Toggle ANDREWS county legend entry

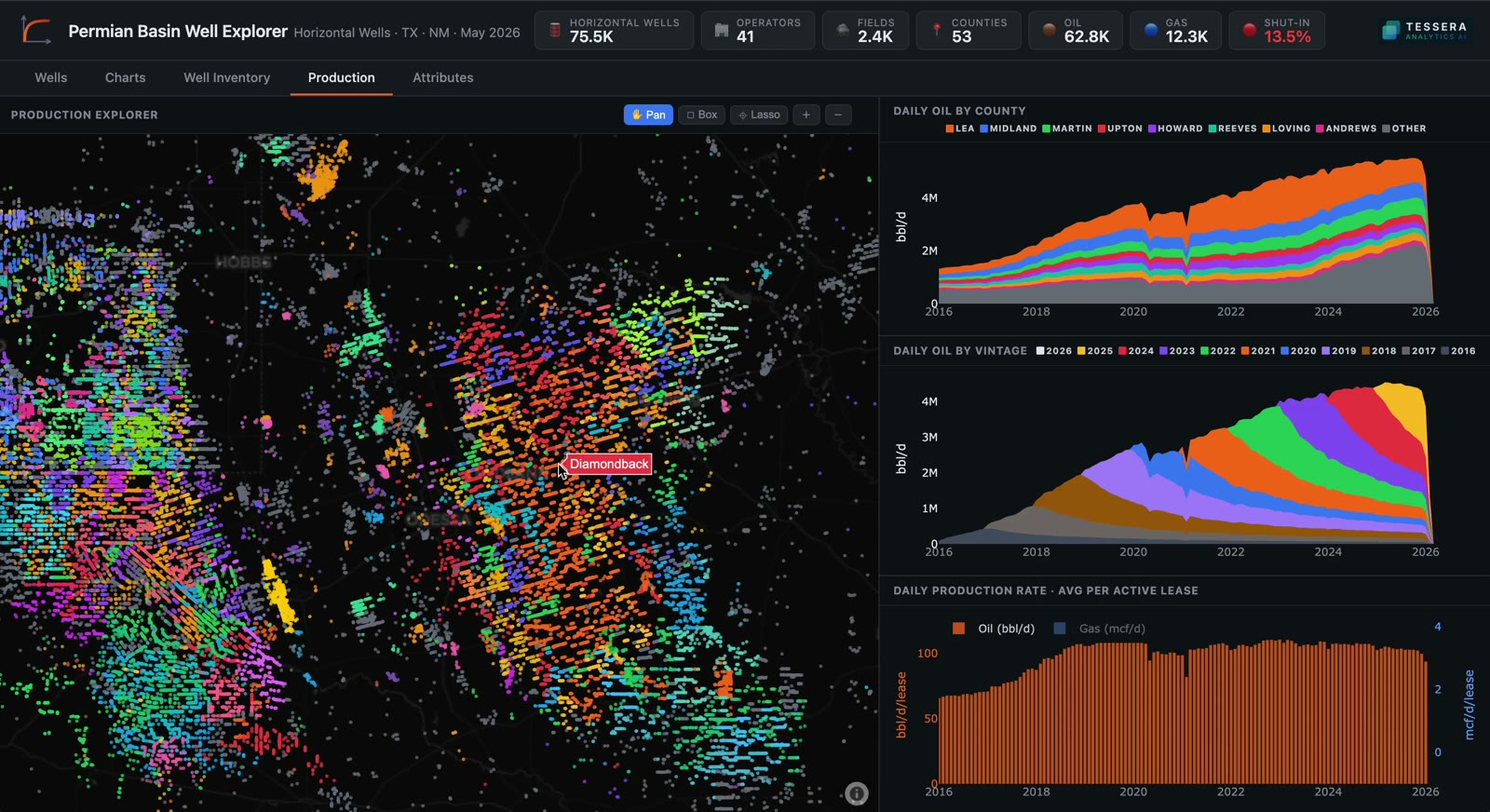(1347, 129)
